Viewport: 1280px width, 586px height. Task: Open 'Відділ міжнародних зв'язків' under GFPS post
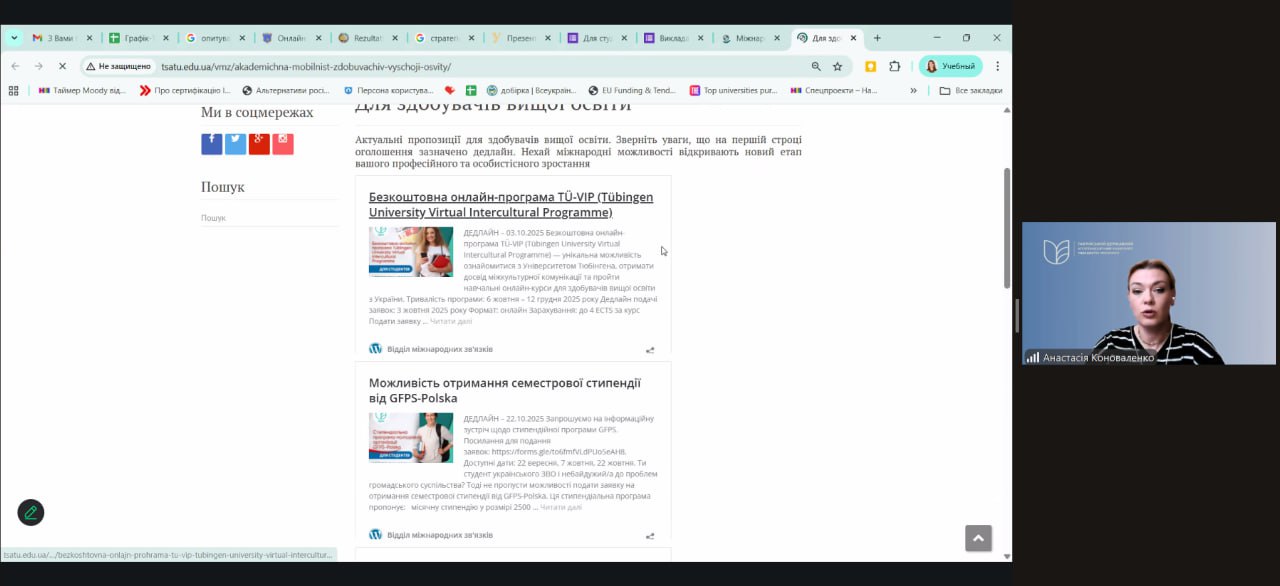point(440,535)
